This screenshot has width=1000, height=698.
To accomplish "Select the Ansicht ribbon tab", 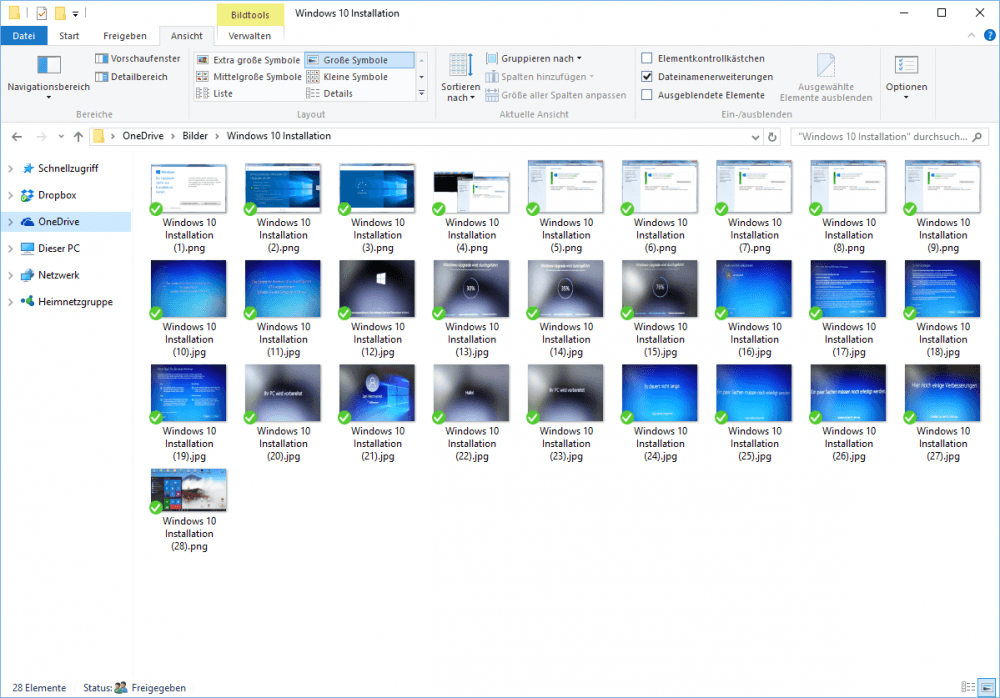I will pos(187,36).
